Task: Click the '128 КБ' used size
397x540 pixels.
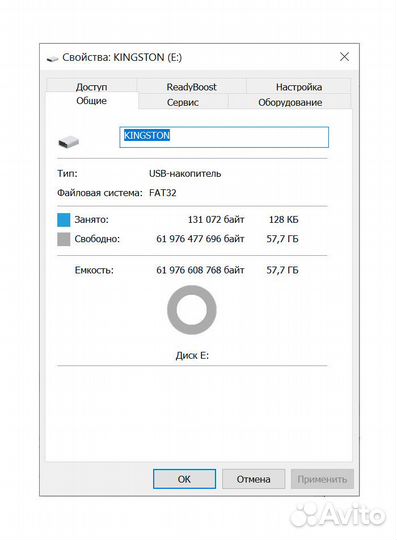Action: [x=283, y=219]
